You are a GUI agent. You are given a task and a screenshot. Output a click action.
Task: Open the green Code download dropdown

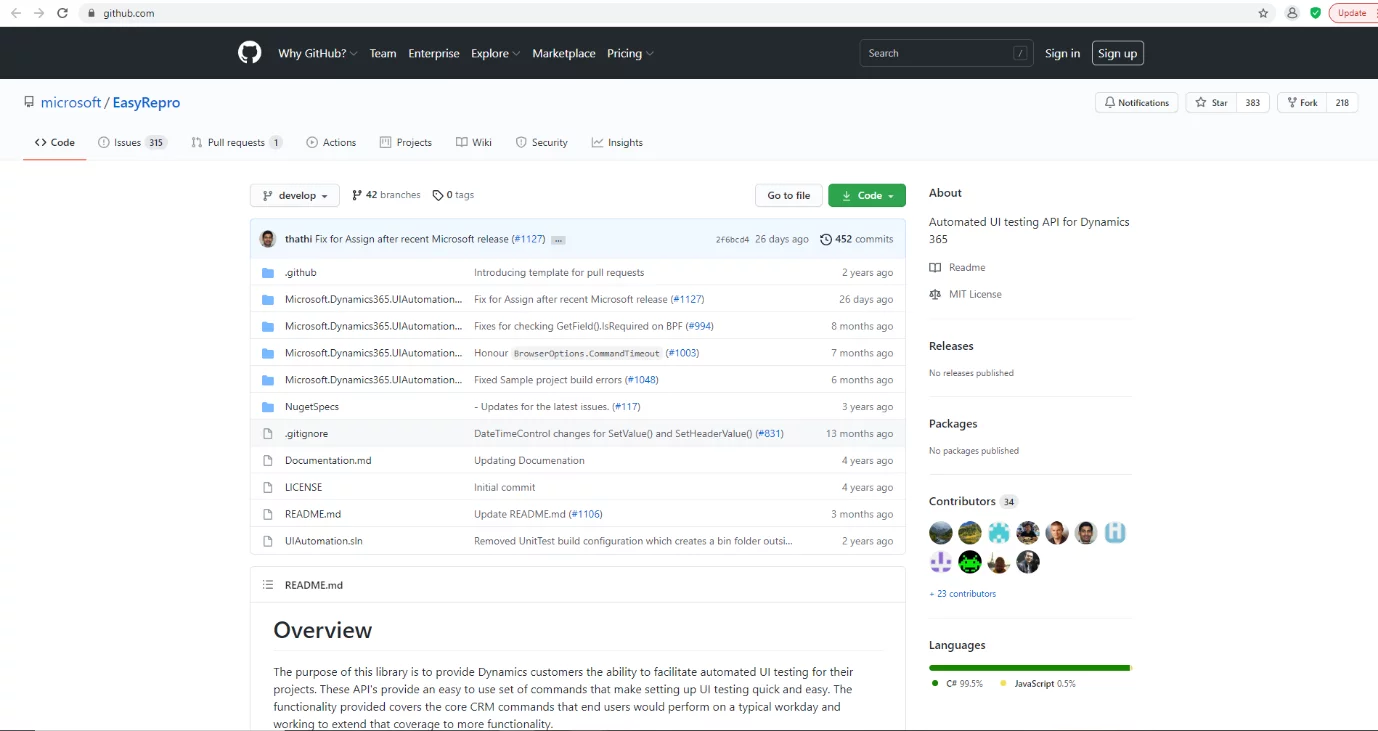pos(867,196)
